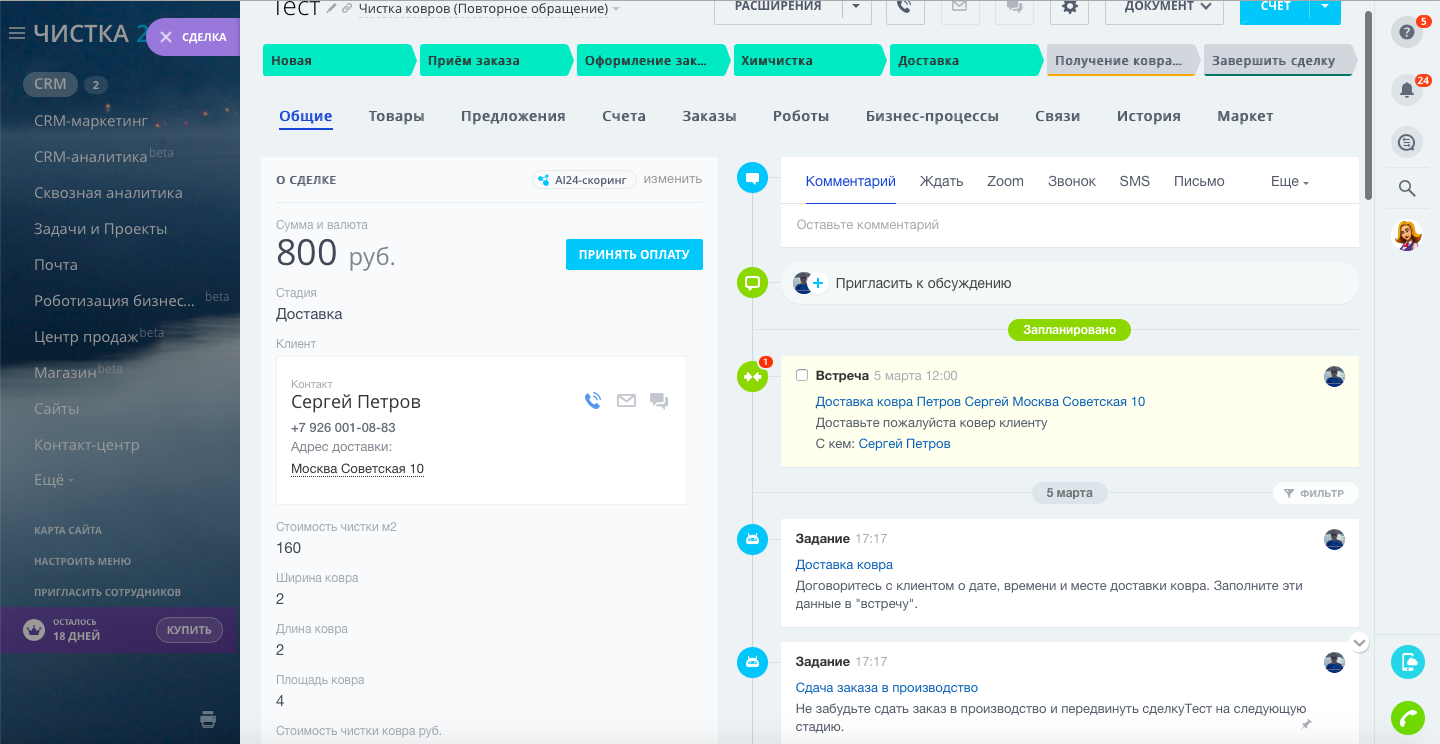Open the hamburger menu next to ЧИСТКА
Image resolution: width=1440 pixels, height=744 pixels.
point(16,34)
